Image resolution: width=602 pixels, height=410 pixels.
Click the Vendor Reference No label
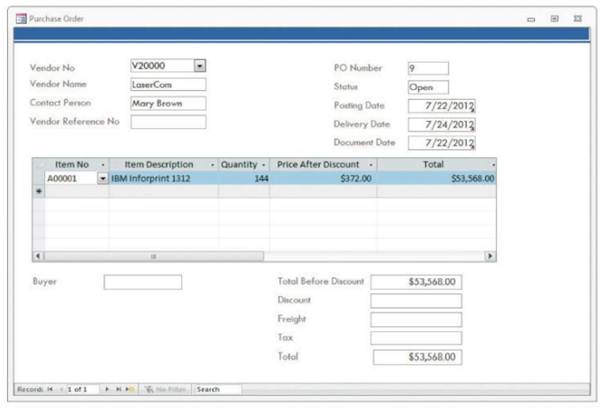[x=74, y=121]
